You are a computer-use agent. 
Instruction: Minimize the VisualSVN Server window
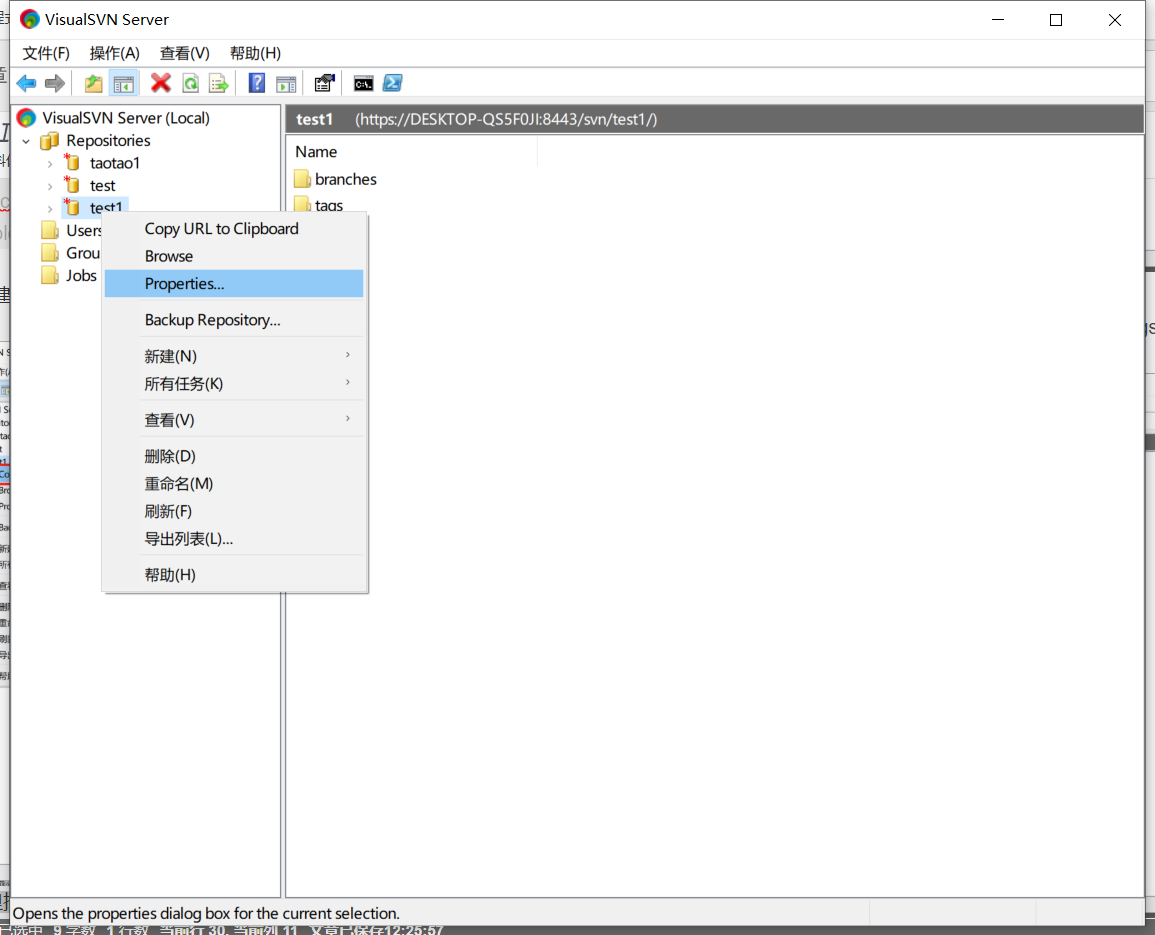coord(998,20)
